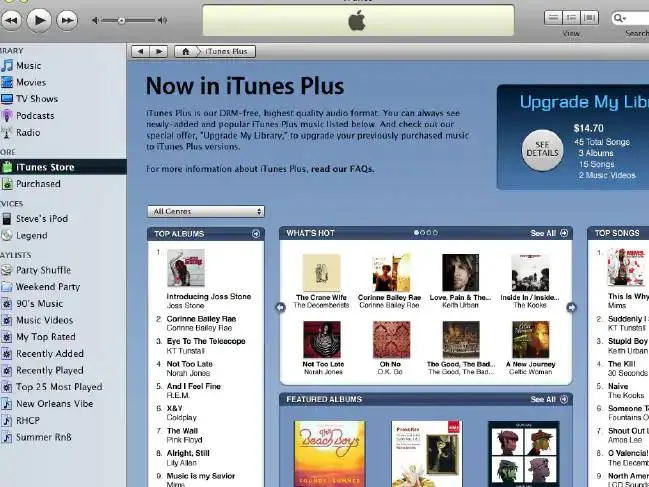
Task: Open the Podcasts library
Action: pos(34,115)
